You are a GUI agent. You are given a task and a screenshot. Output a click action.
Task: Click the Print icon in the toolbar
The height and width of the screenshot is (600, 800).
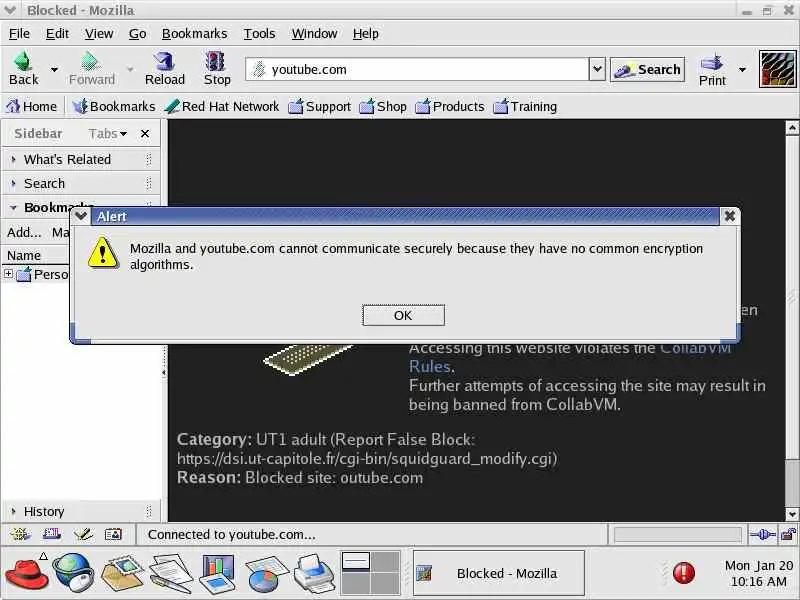click(712, 70)
